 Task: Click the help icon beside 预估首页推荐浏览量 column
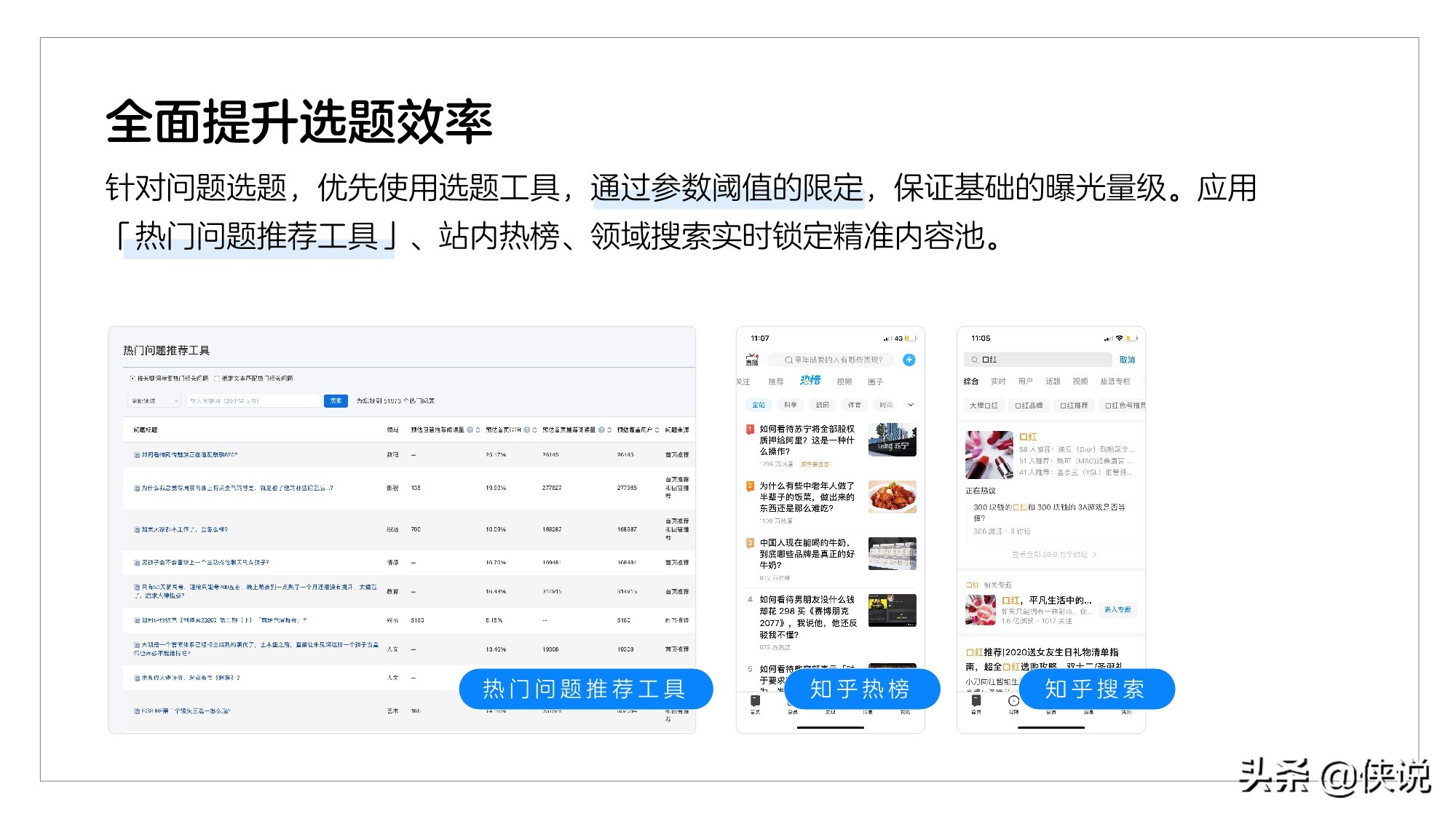pyautogui.click(x=601, y=430)
